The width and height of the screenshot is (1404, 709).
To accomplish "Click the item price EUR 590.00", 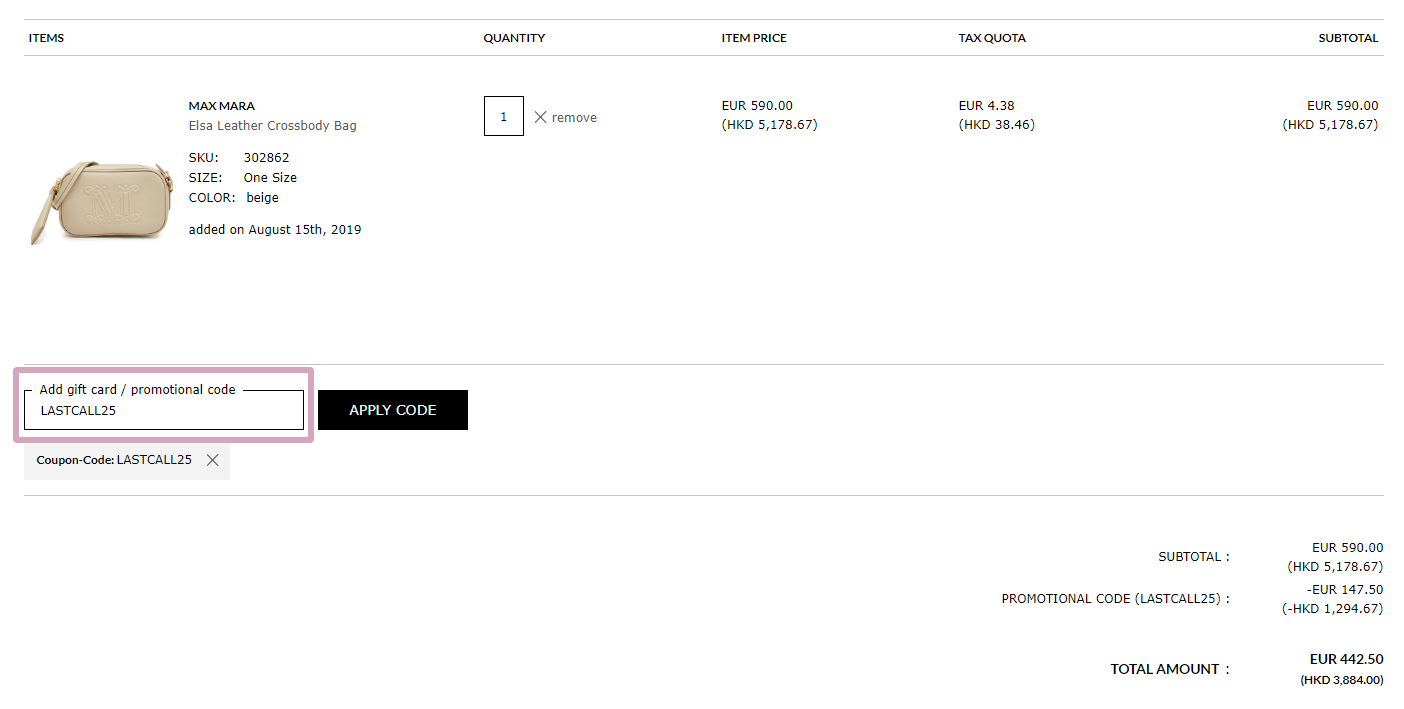I will (x=757, y=106).
